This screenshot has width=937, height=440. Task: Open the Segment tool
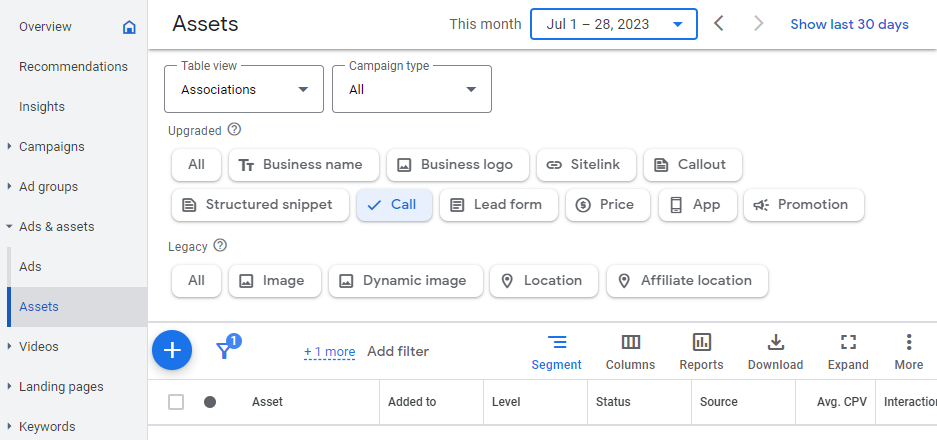point(556,351)
